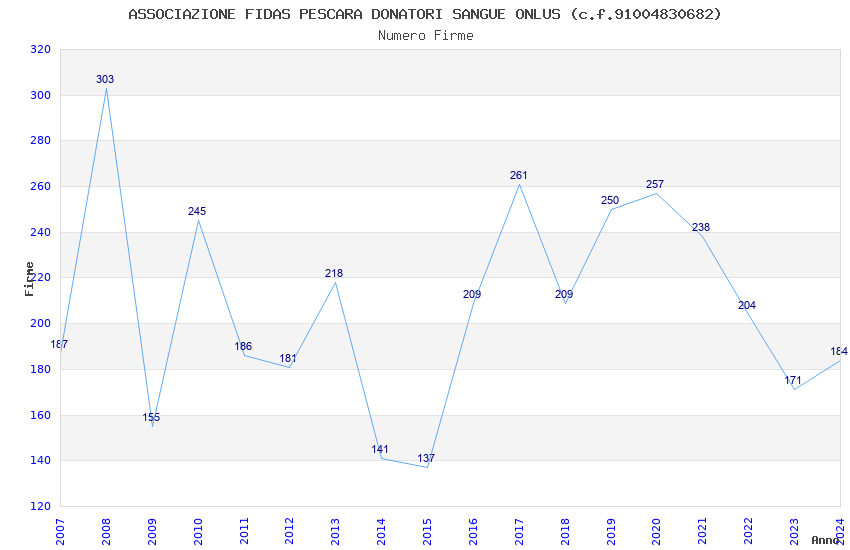Click the 2019 year label on x-axis
Image resolution: width=850 pixels, height=550 pixels.
pyautogui.click(x=611, y=532)
